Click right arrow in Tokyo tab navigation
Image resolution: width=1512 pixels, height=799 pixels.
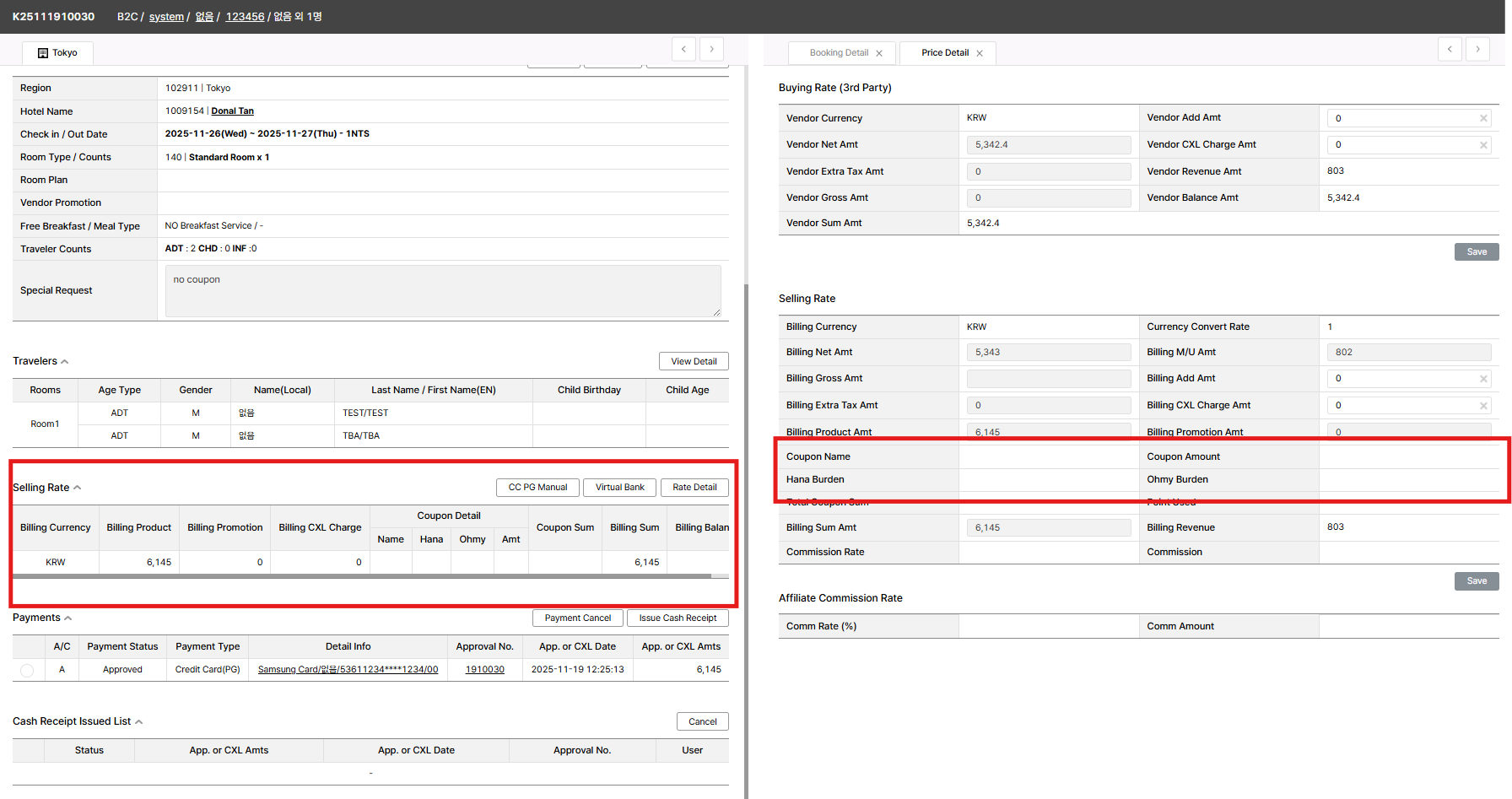(x=711, y=49)
